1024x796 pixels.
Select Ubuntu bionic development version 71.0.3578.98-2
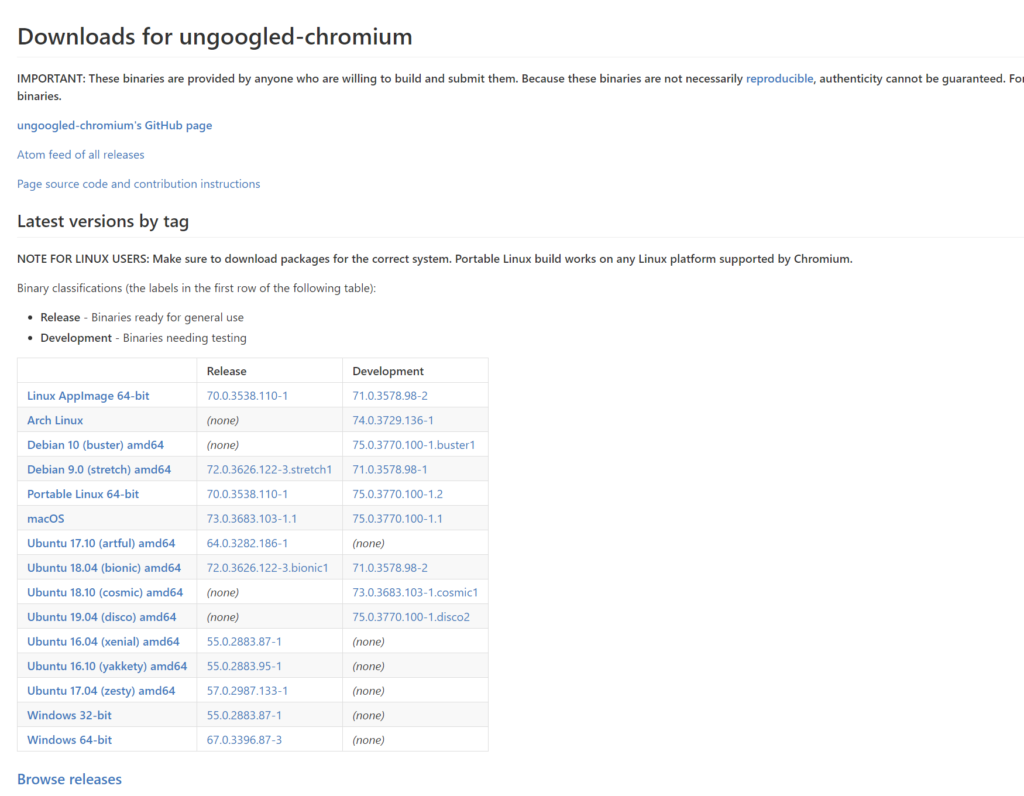click(390, 568)
